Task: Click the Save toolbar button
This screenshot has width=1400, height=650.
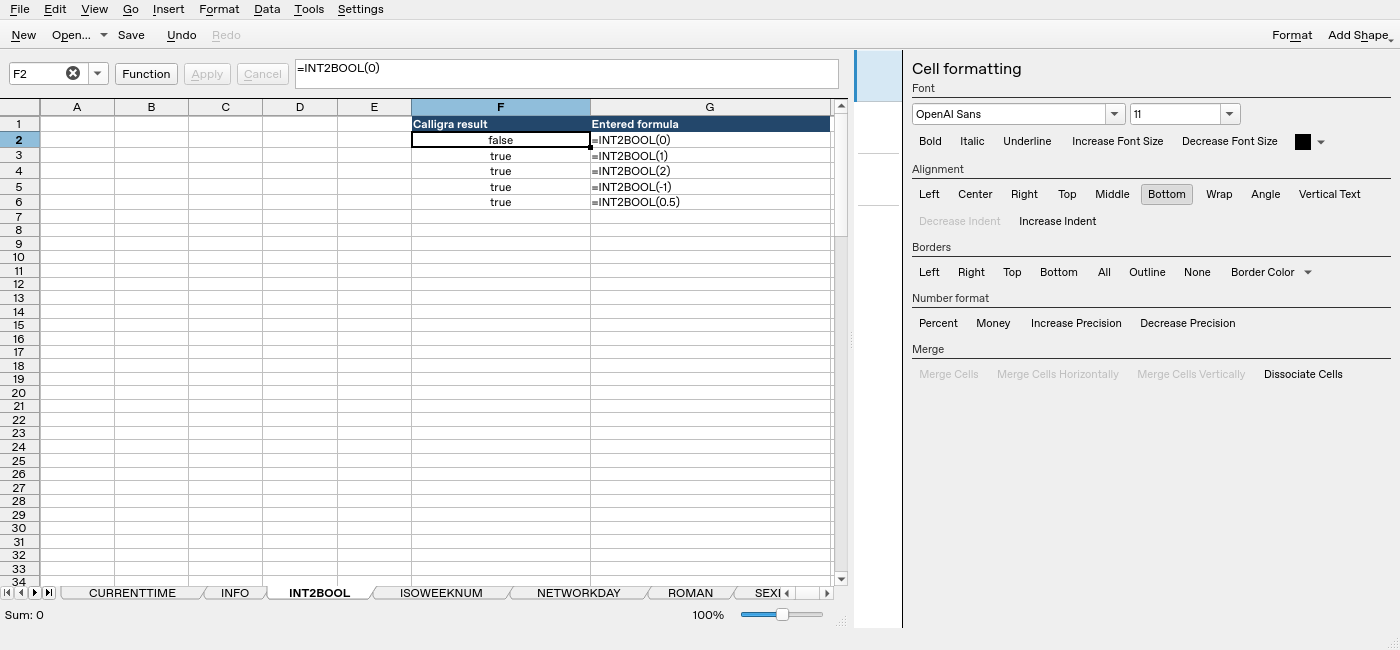Action: pyautogui.click(x=131, y=35)
